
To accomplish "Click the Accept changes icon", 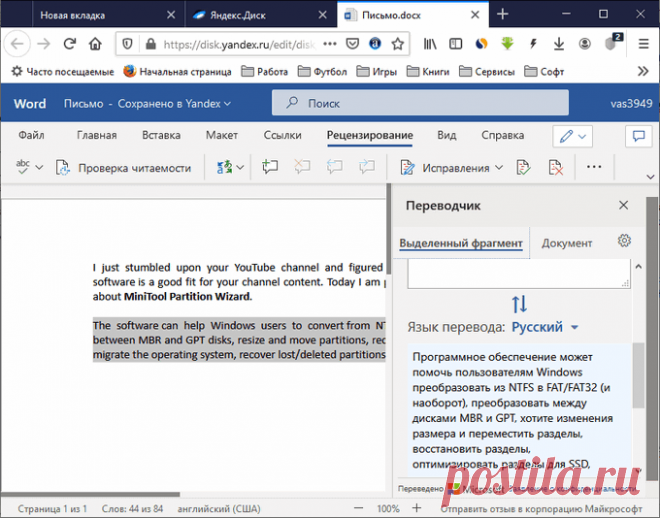I will [523, 167].
